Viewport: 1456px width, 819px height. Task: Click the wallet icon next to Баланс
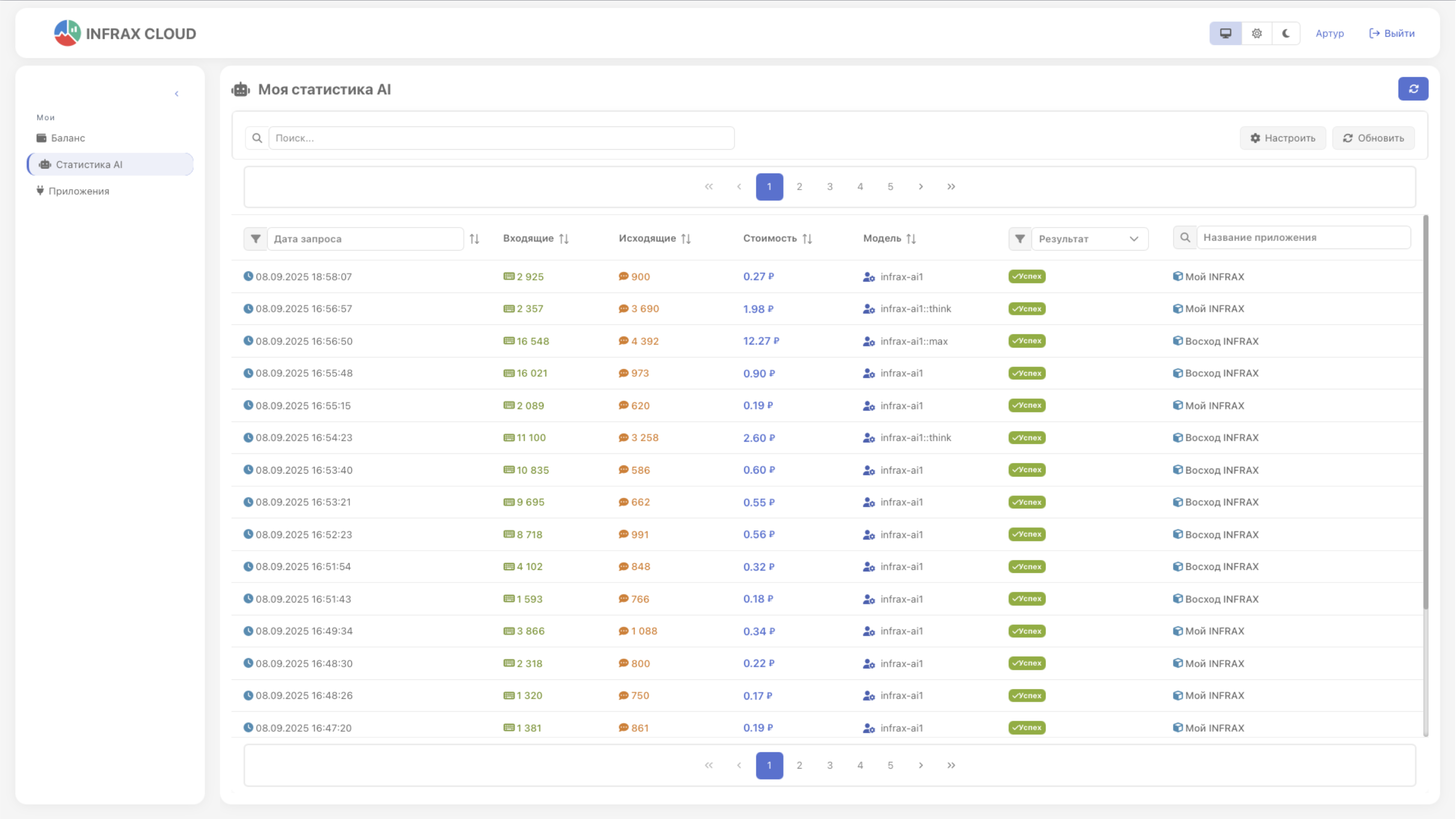pyautogui.click(x=41, y=138)
